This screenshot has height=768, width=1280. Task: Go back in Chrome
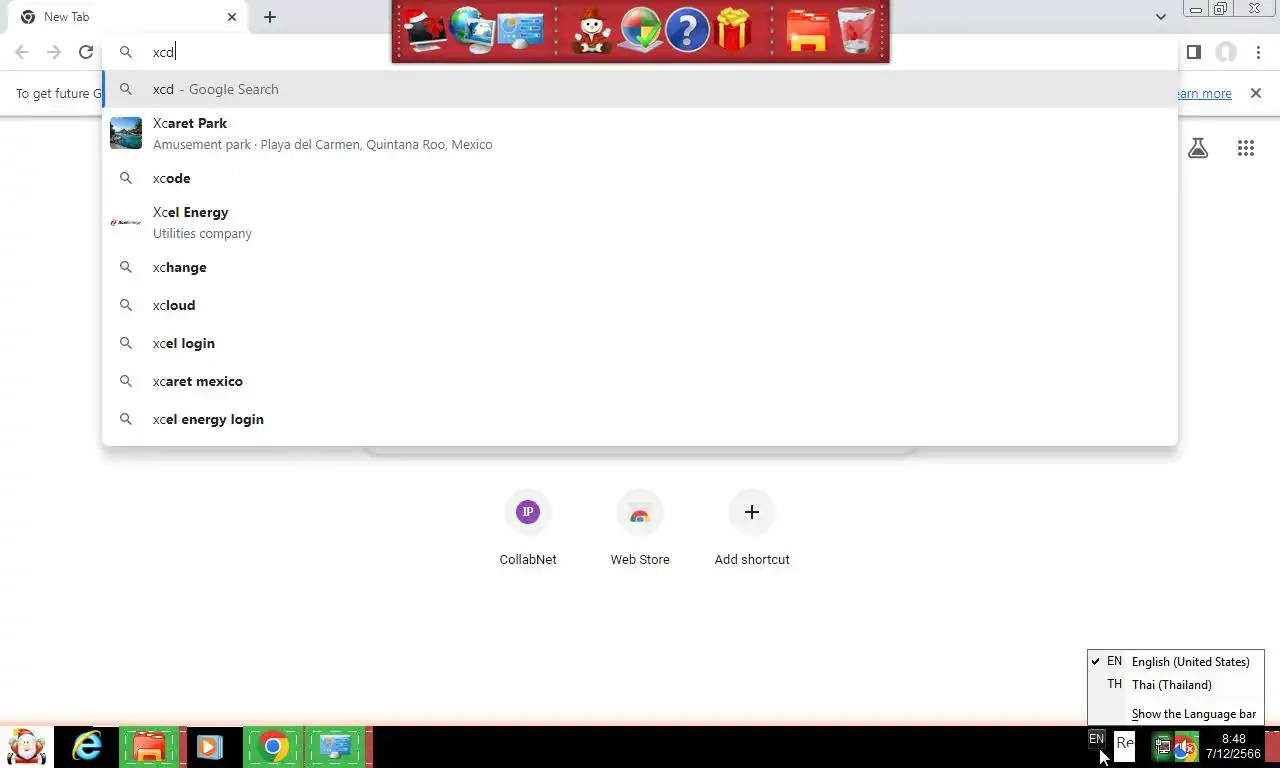22,52
